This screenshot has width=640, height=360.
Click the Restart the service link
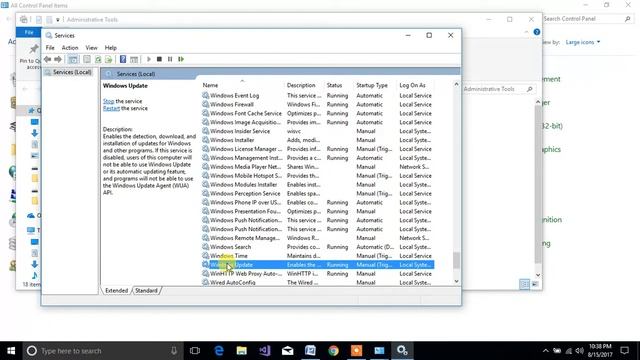pos(111,108)
